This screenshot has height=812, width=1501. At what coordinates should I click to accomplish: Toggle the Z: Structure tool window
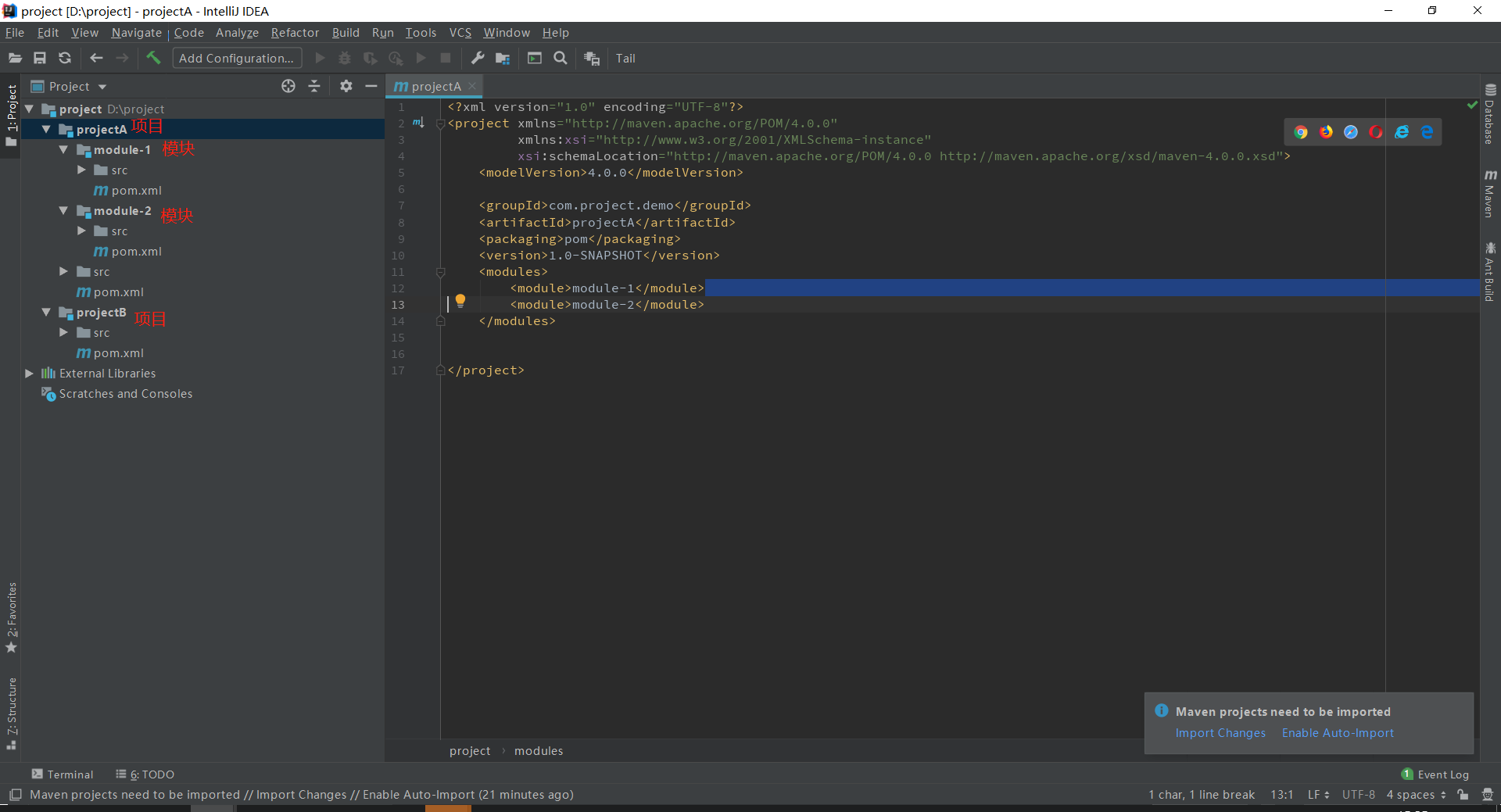pyautogui.click(x=11, y=714)
